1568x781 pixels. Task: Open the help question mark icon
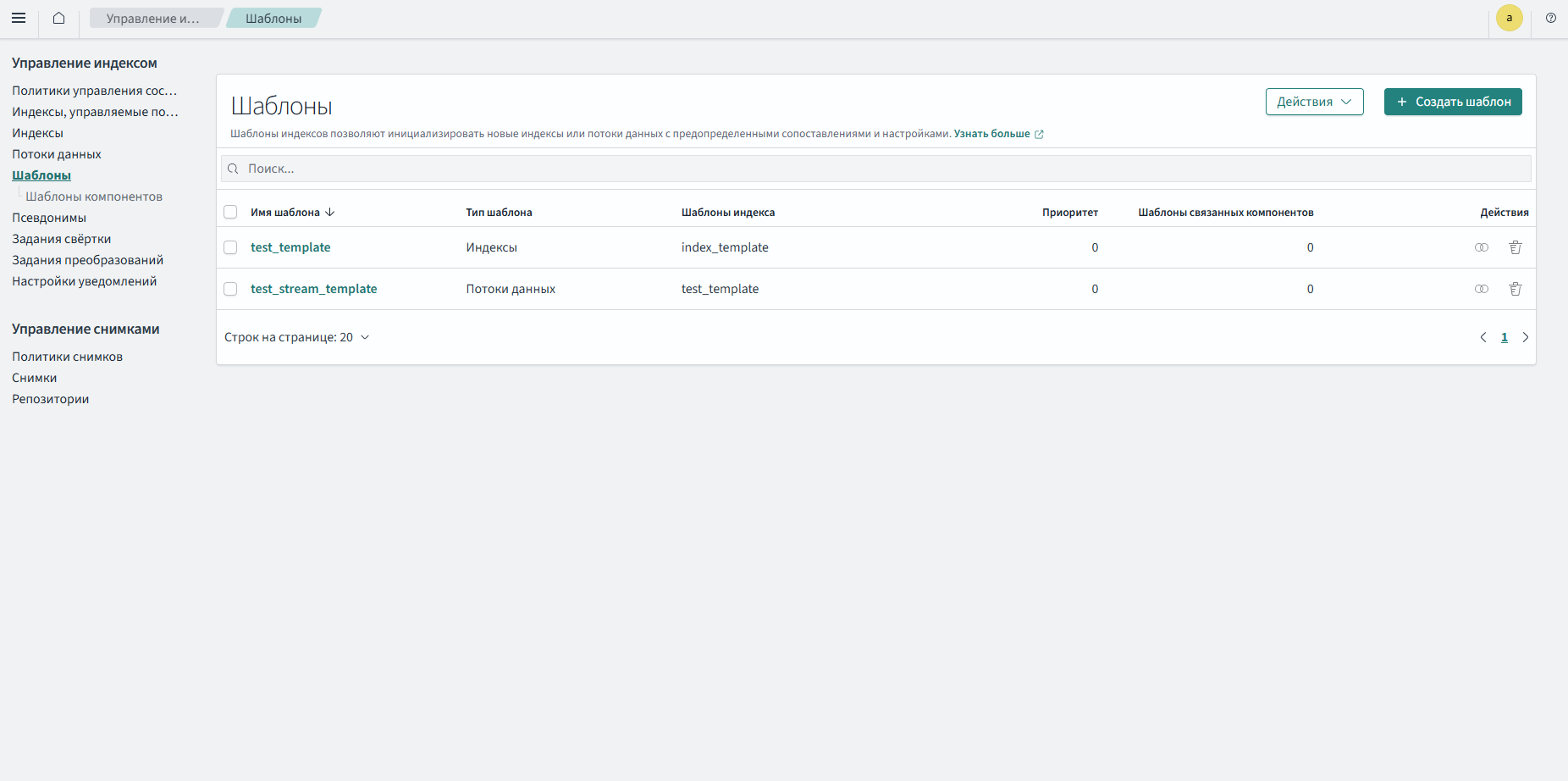pyautogui.click(x=1550, y=18)
